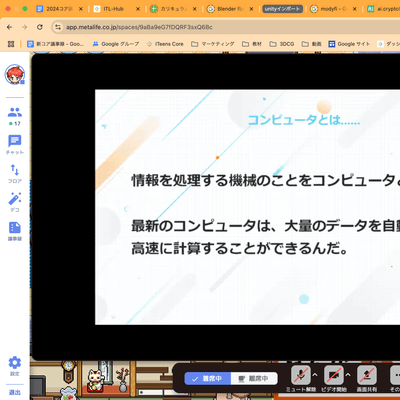Open 新コア議事録 bookmark

point(56,44)
